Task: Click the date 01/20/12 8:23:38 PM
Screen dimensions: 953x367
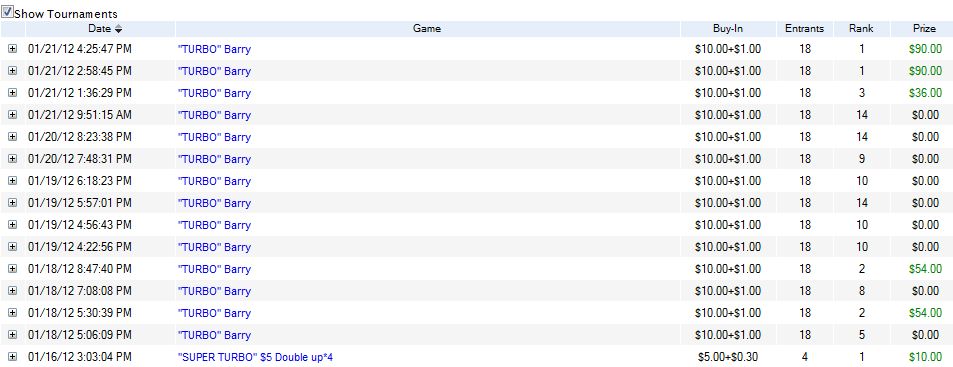Action: tap(80, 137)
